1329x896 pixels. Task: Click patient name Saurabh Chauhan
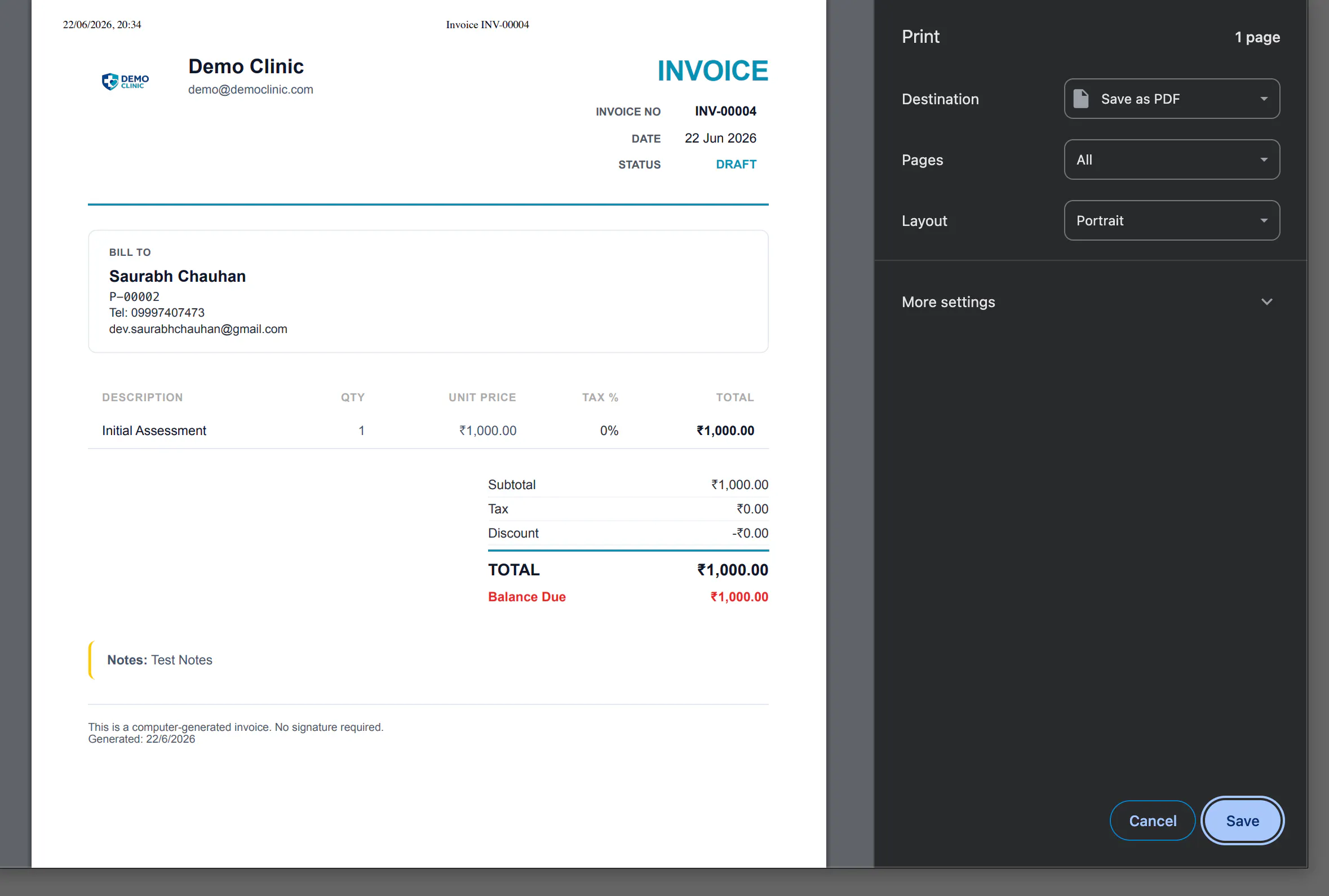177,276
